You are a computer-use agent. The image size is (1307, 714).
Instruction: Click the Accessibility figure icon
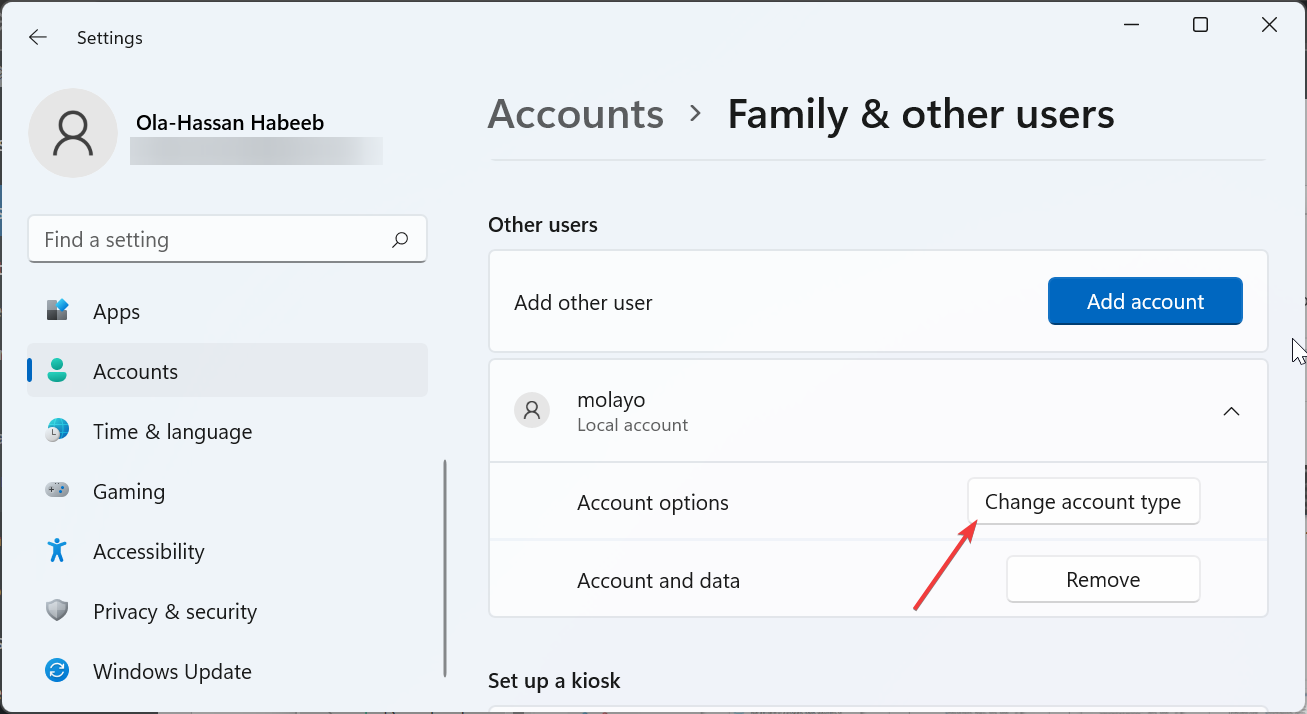click(57, 551)
